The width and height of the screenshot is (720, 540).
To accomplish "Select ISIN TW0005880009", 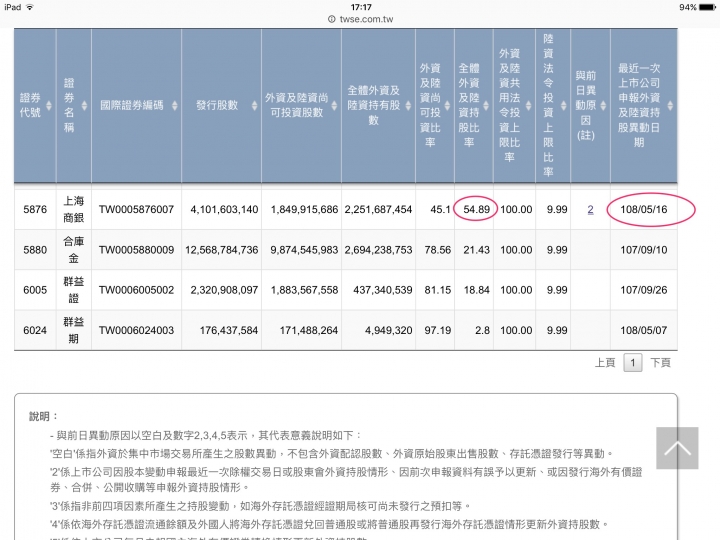I will (136, 250).
